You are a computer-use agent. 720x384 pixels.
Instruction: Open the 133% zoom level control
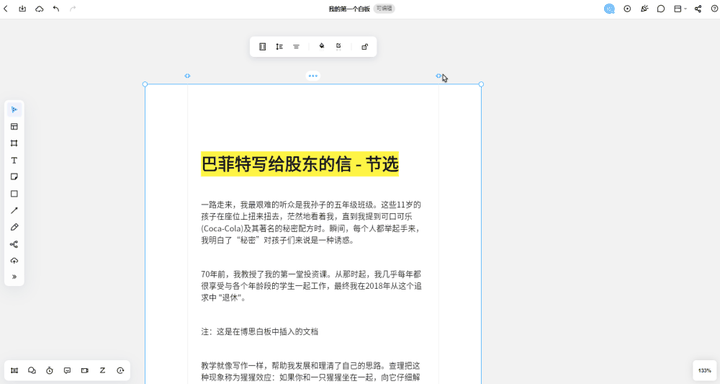(x=704, y=371)
